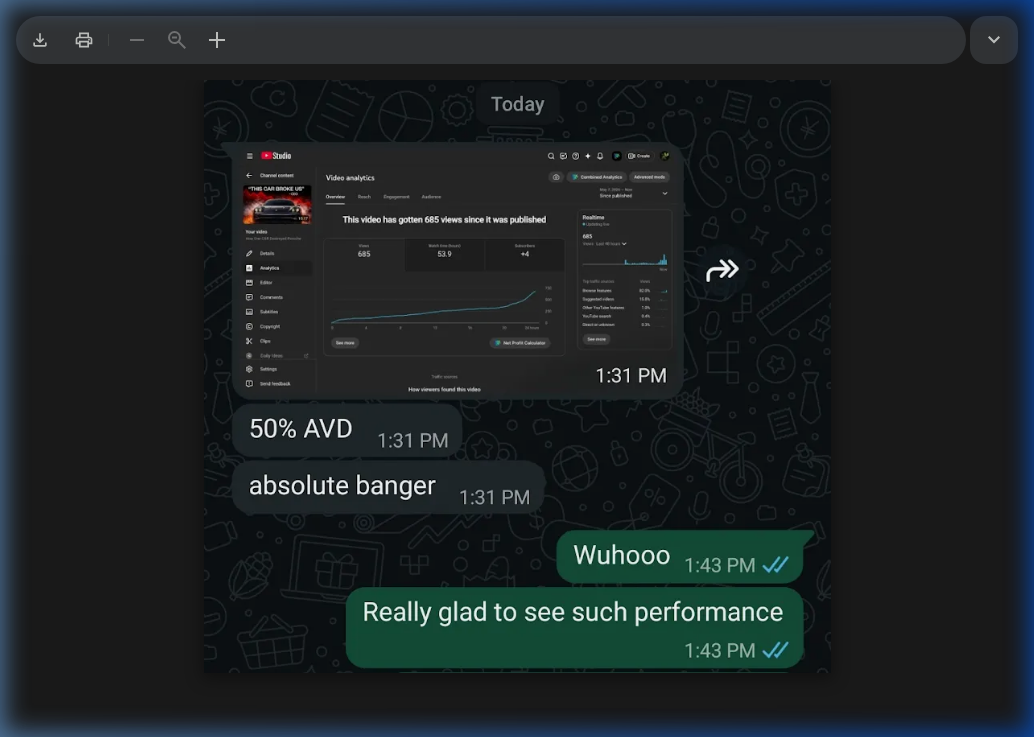Expand the chevron-down menu button
Screen dimensions: 1034x737
click(994, 40)
